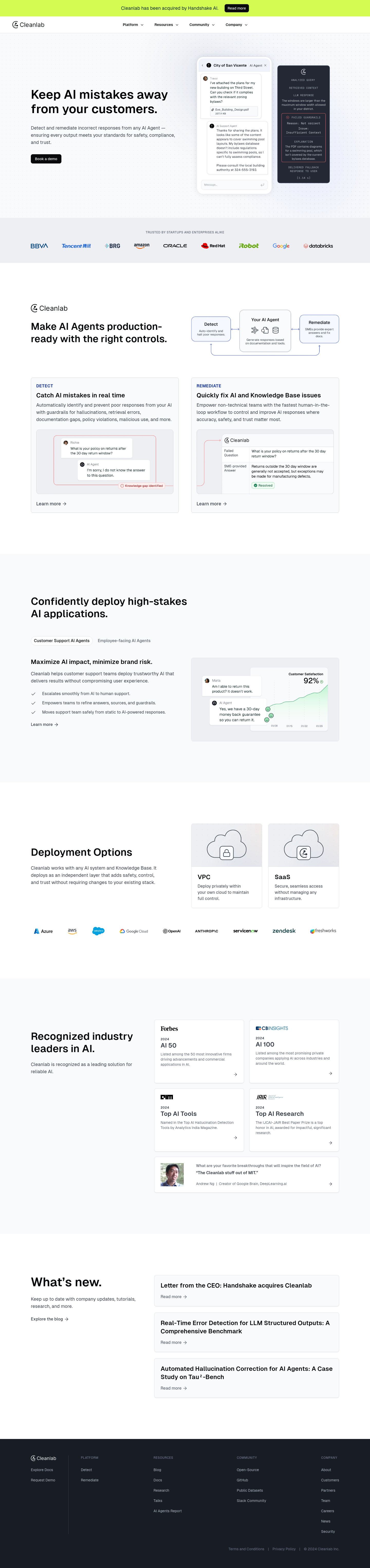Click the VPC cloud lock icon

(226, 845)
